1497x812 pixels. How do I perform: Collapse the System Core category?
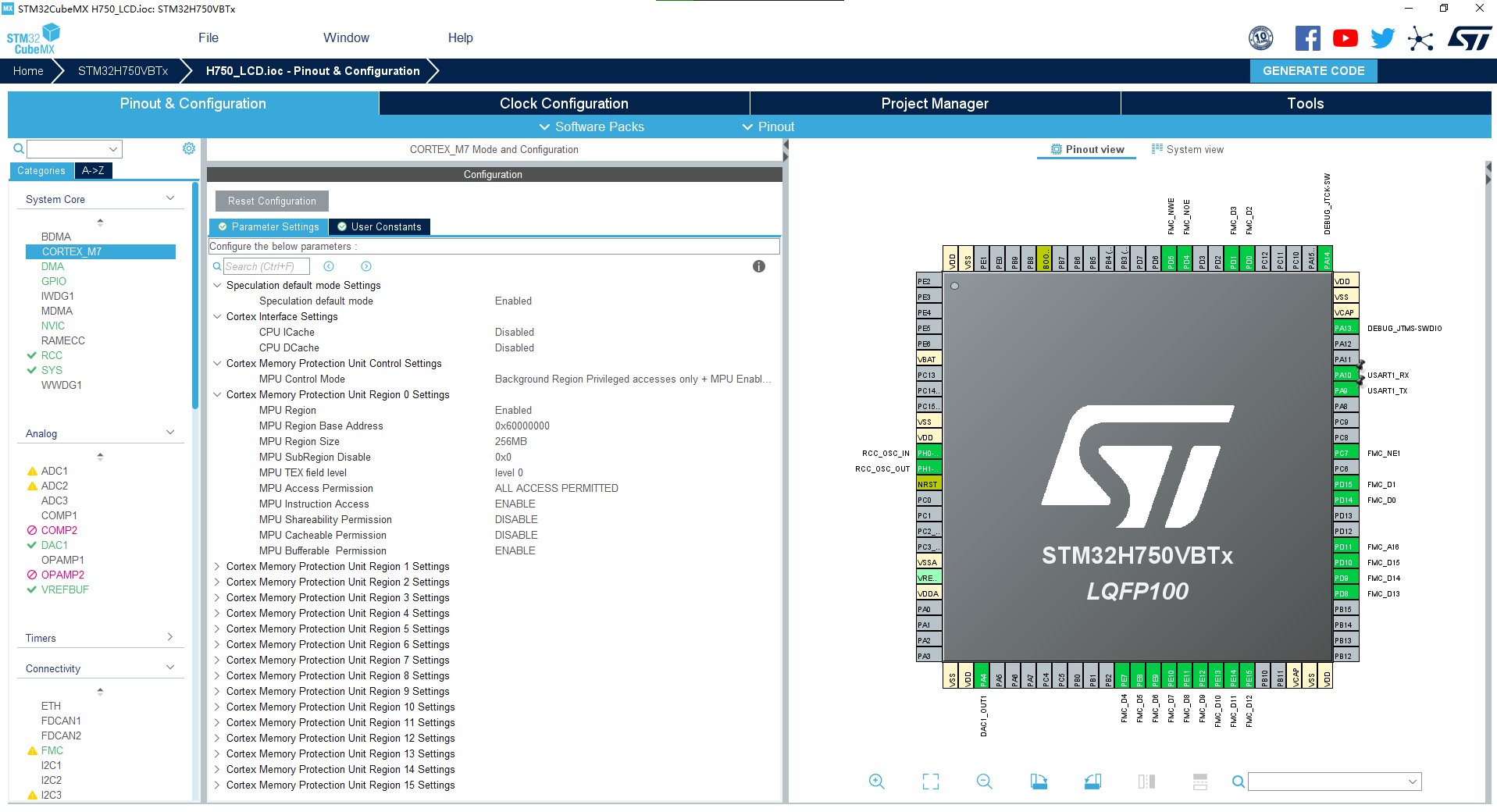point(169,198)
